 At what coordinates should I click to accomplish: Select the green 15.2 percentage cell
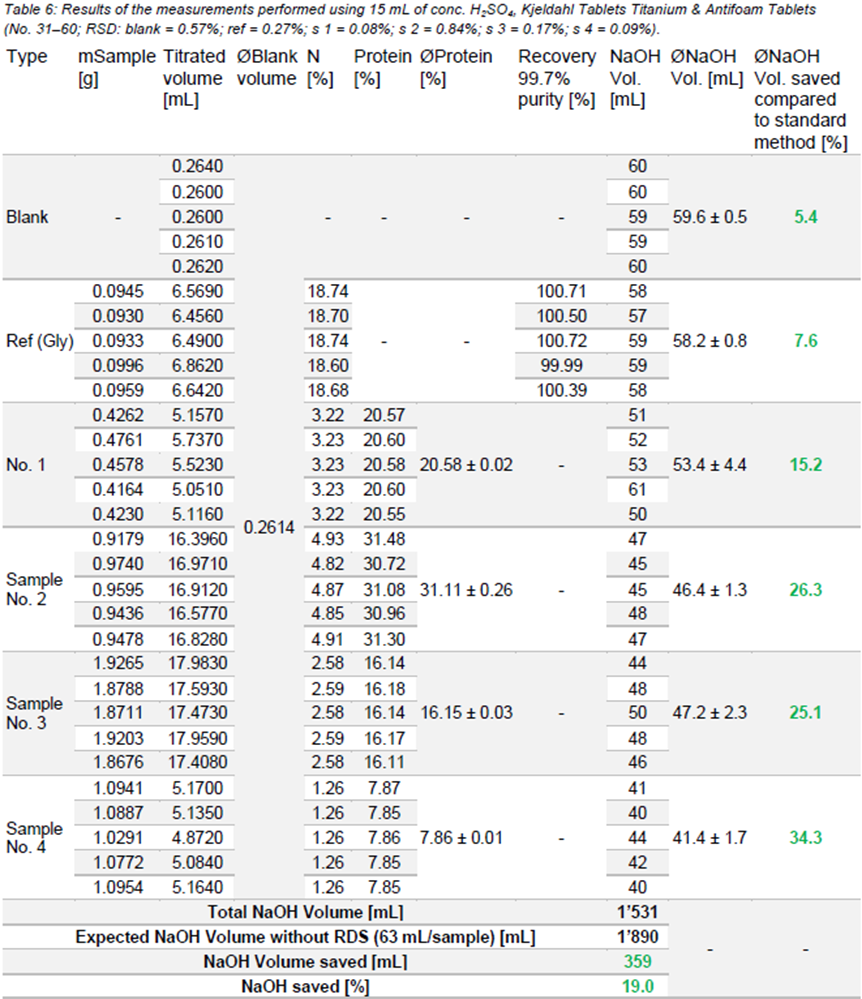point(803,465)
